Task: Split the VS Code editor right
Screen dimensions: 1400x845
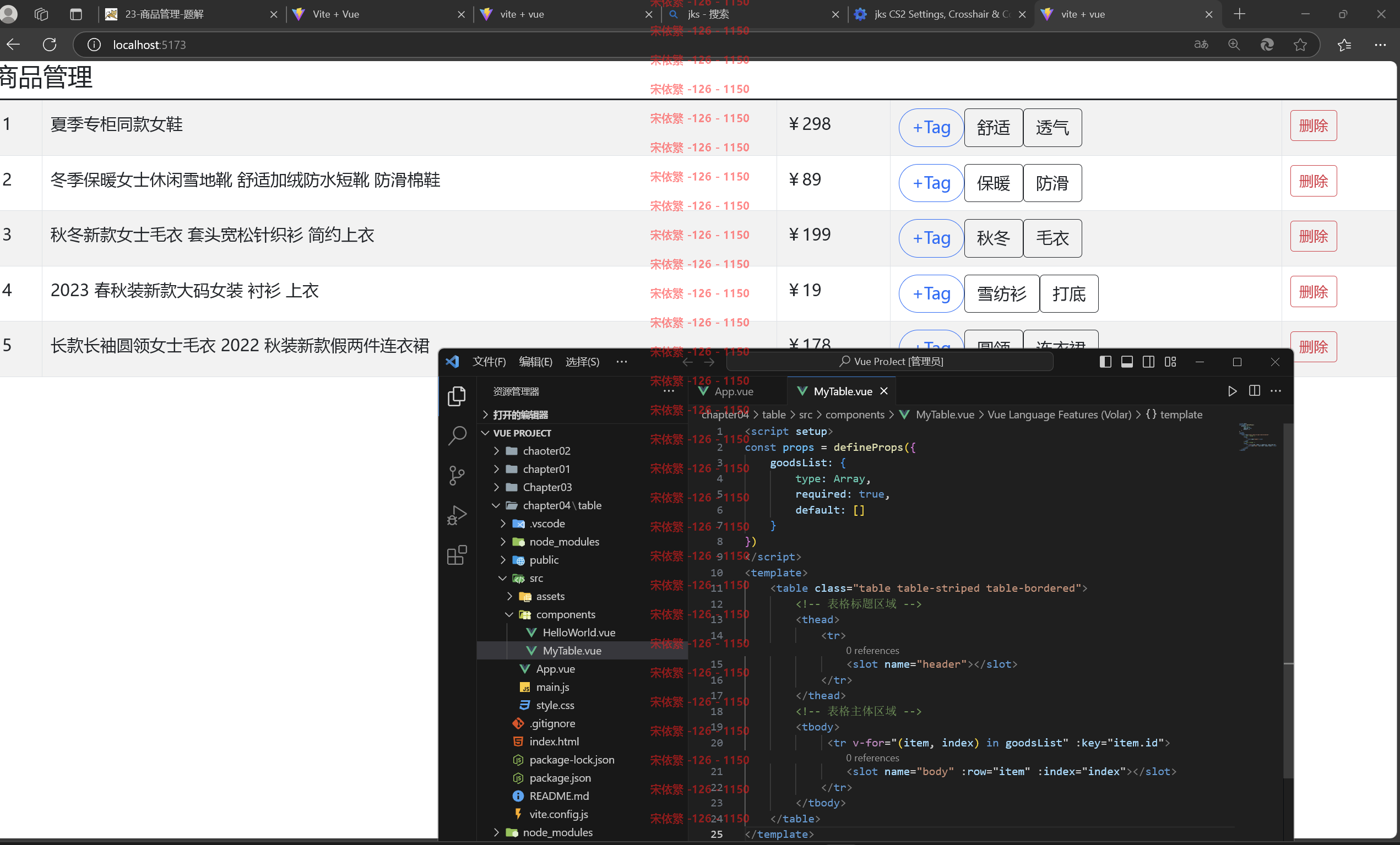Action: click(x=1255, y=391)
